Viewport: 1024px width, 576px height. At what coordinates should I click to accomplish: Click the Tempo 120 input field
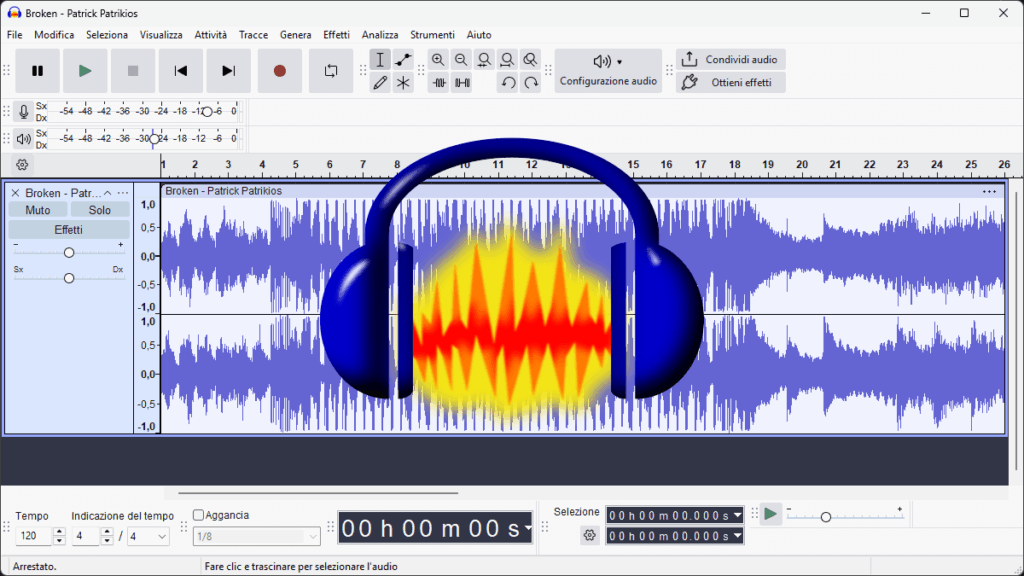click(x=34, y=536)
